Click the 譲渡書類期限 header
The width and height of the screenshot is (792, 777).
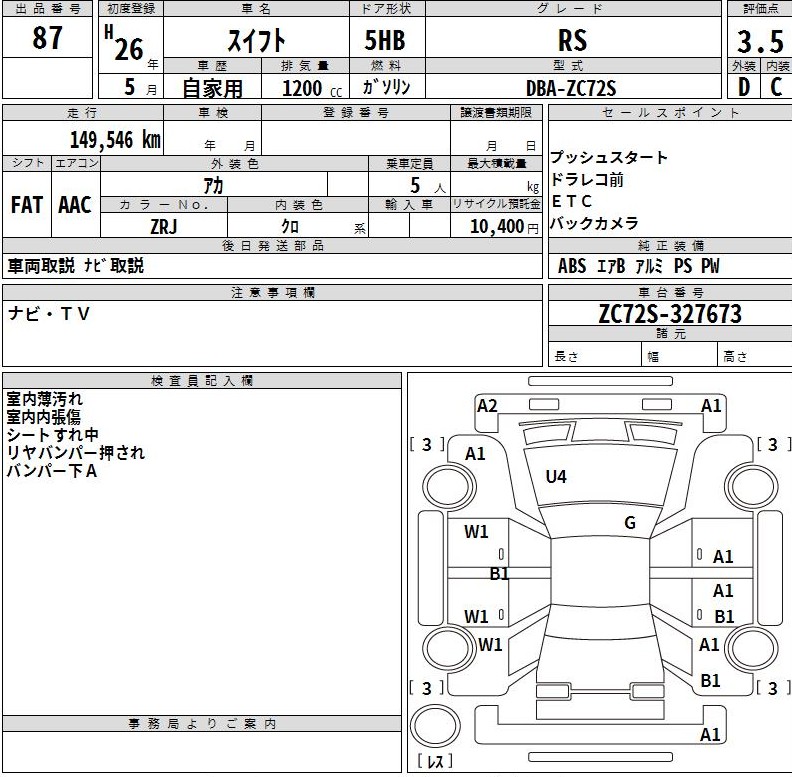pos(496,113)
